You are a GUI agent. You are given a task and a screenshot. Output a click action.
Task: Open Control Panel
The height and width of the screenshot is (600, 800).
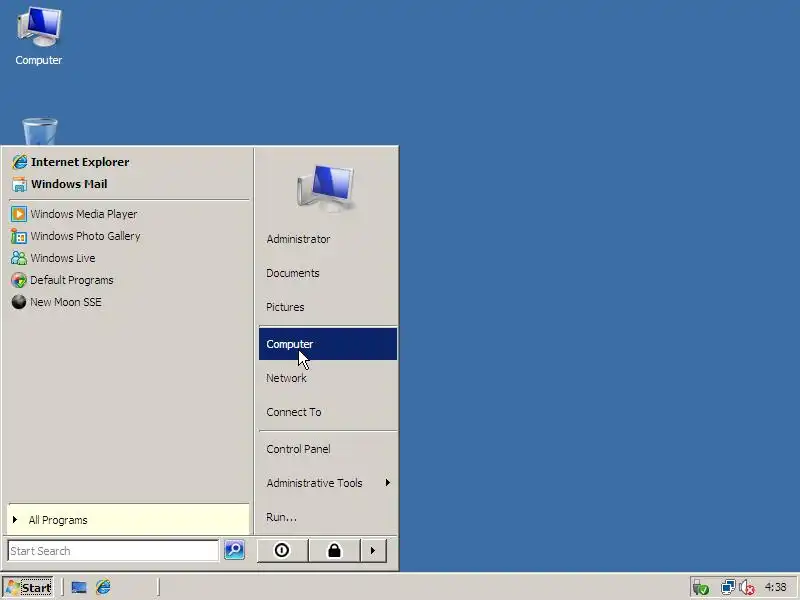(328, 449)
